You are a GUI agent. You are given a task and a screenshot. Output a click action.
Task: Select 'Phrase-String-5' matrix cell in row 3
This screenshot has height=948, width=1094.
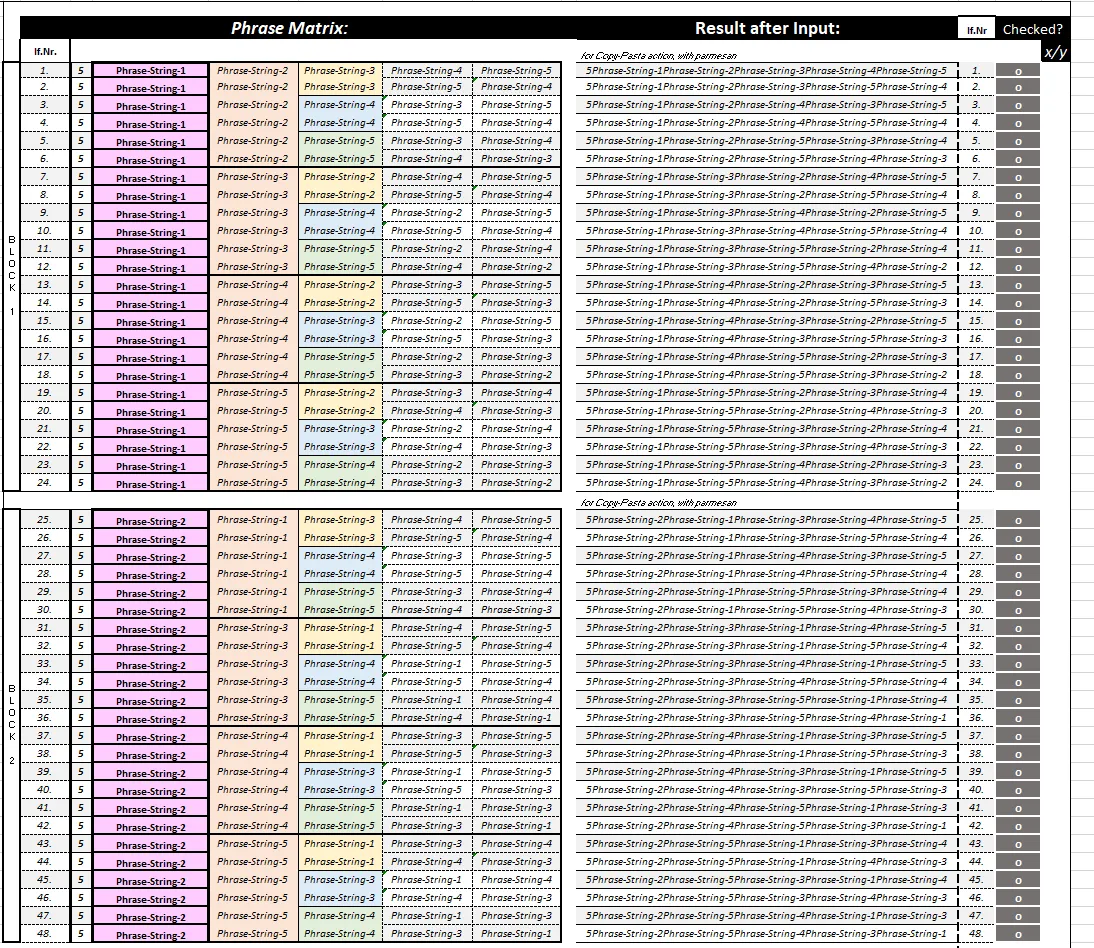(x=516, y=105)
